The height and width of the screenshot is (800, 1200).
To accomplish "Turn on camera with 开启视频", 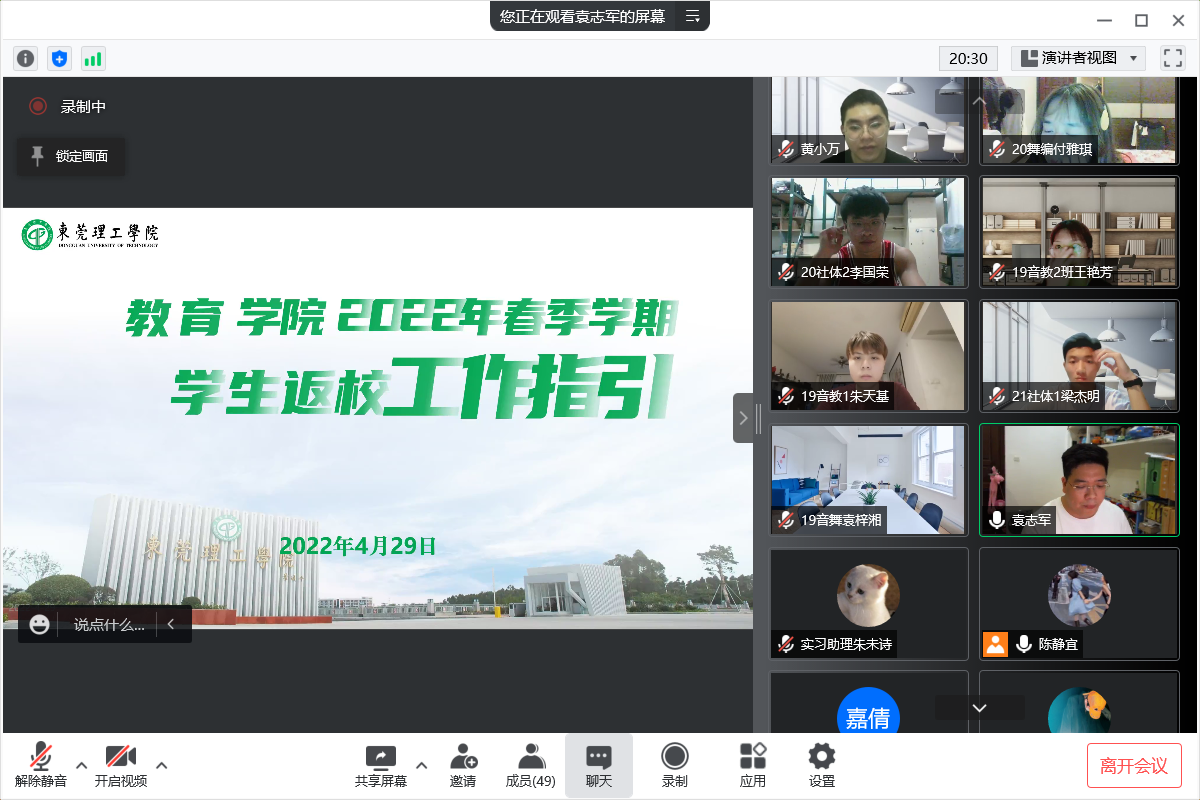I will coord(120,765).
